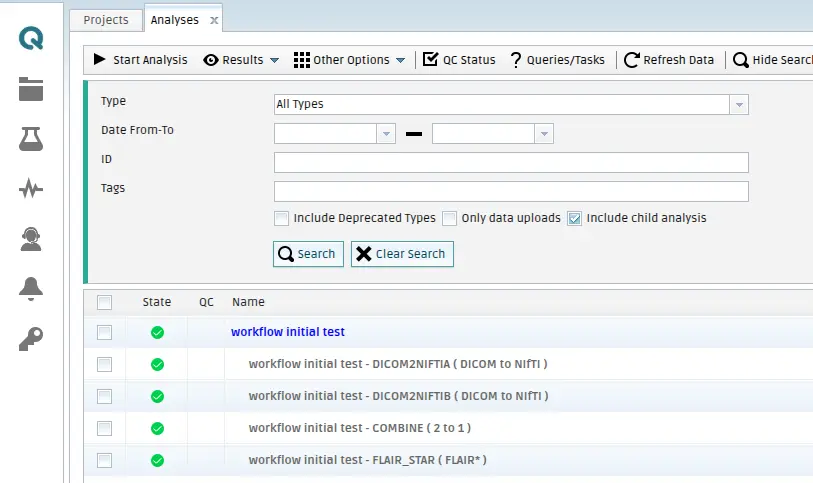Open the flask analyses sidebar icon

click(x=31, y=139)
